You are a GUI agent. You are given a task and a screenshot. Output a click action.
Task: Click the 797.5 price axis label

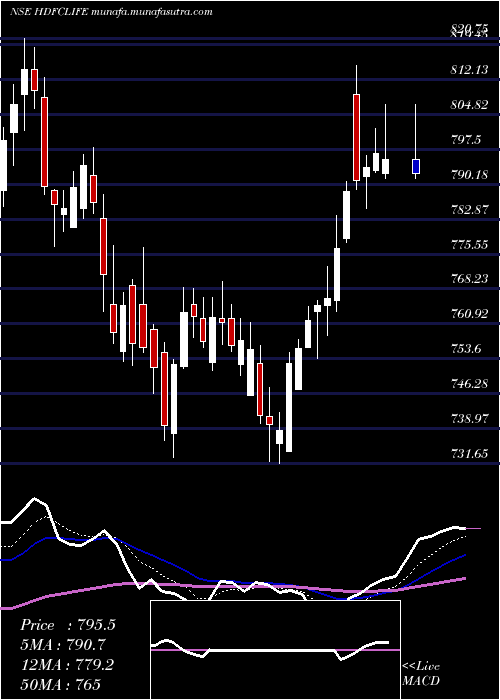click(466, 140)
